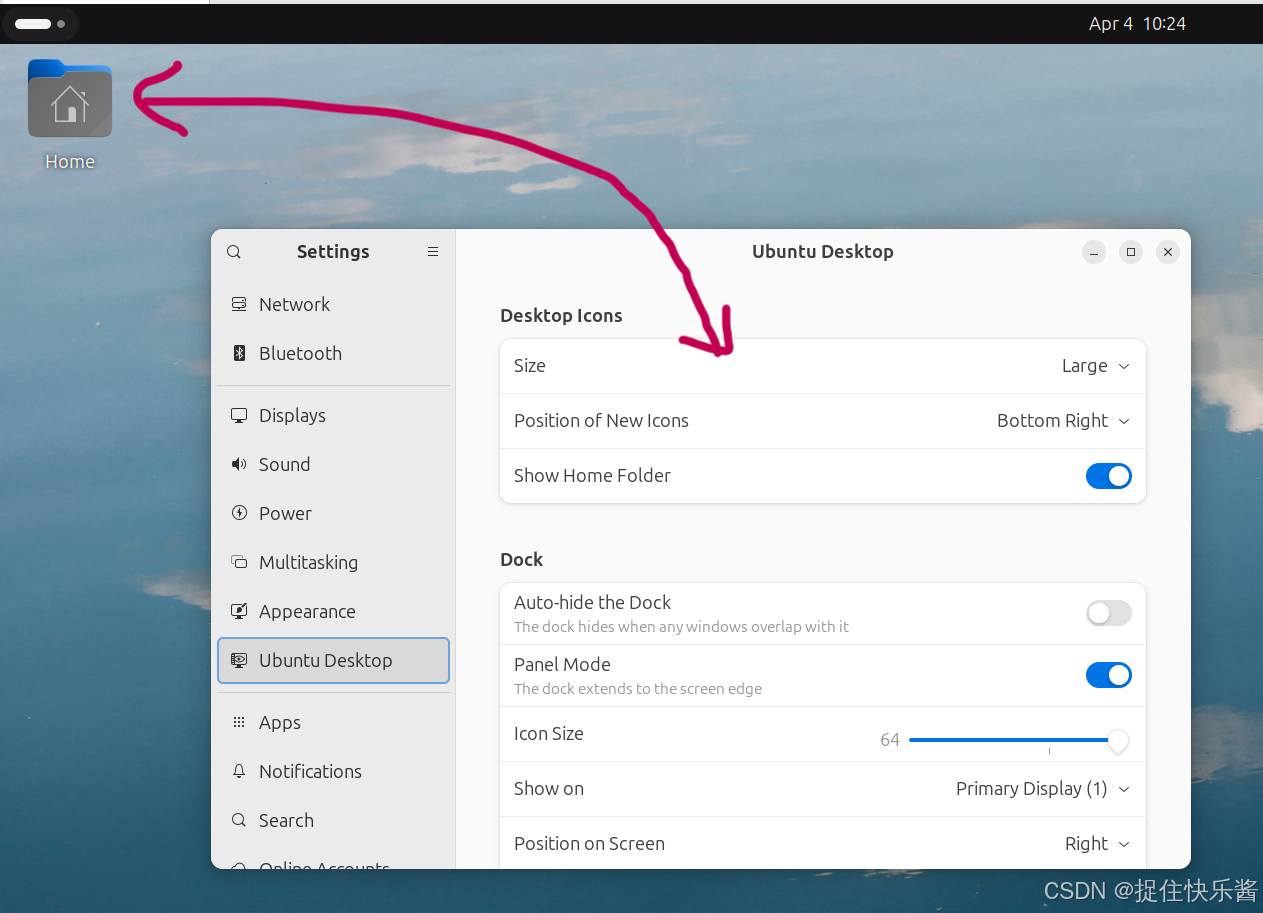Click the Desktop Icons section heading
Image resolution: width=1263 pixels, height=913 pixels.
tap(561, 316)
